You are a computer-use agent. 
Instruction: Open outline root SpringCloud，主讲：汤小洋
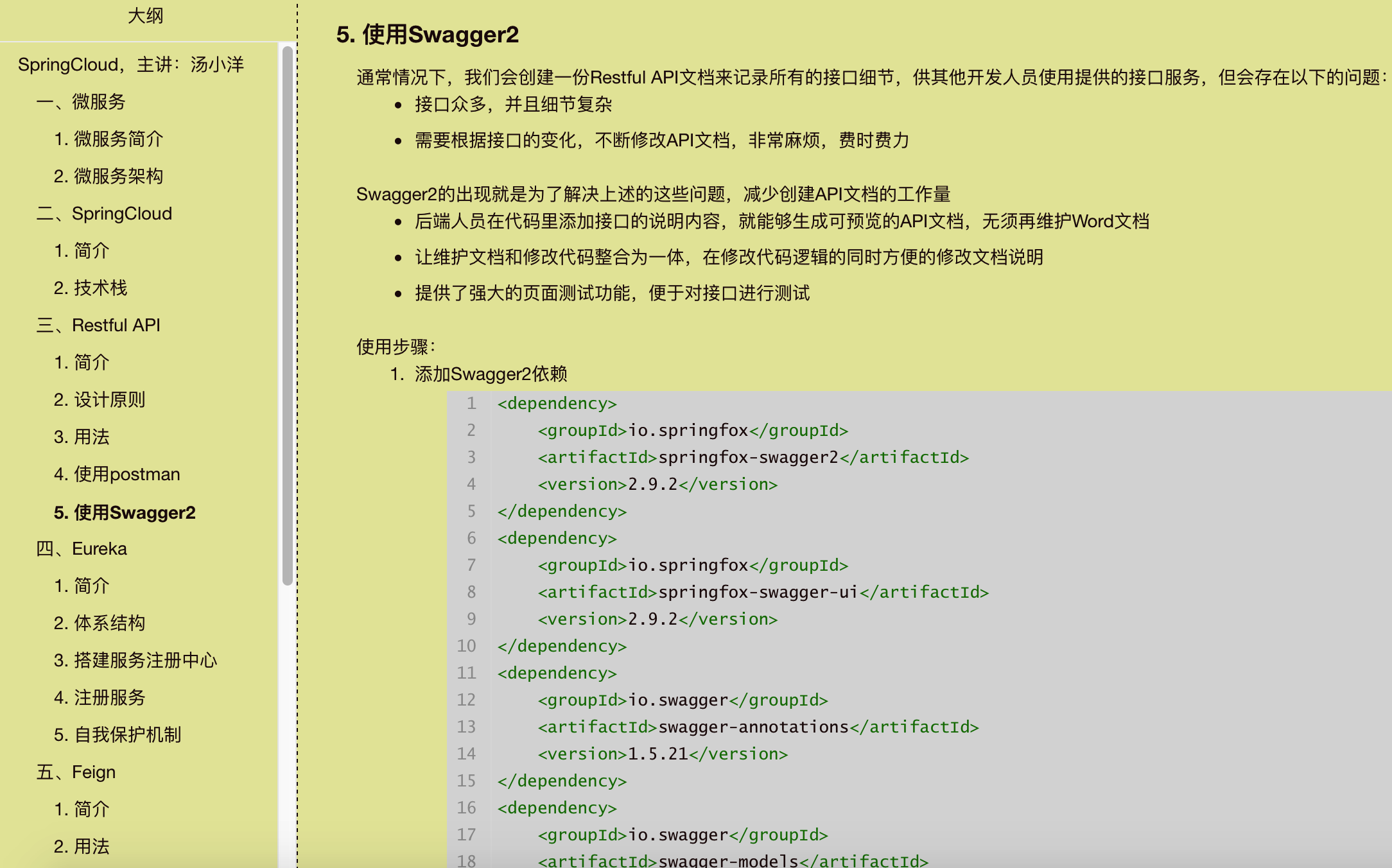[131, 65]
